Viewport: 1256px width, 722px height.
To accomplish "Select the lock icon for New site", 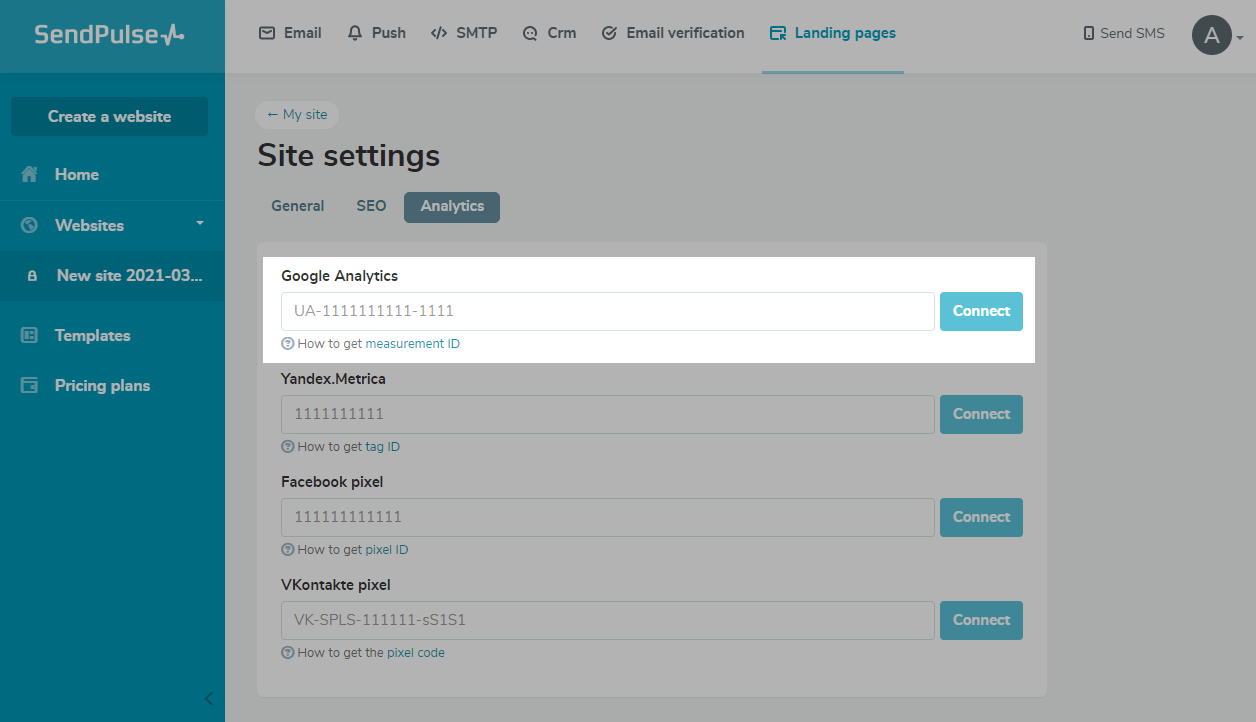I will tap(32, 276).
